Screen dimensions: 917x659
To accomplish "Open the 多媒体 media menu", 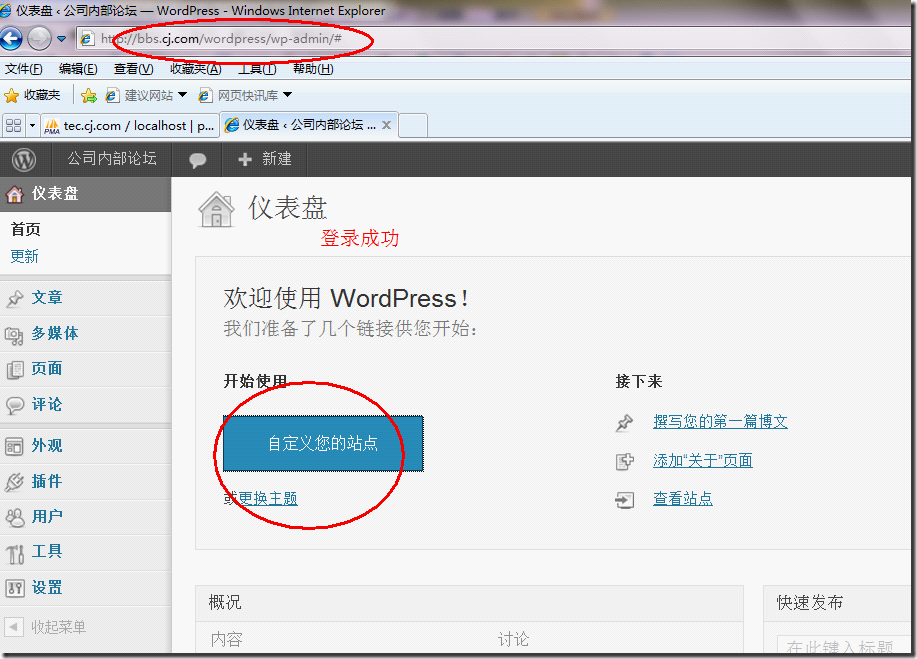I will pos(55,333).
